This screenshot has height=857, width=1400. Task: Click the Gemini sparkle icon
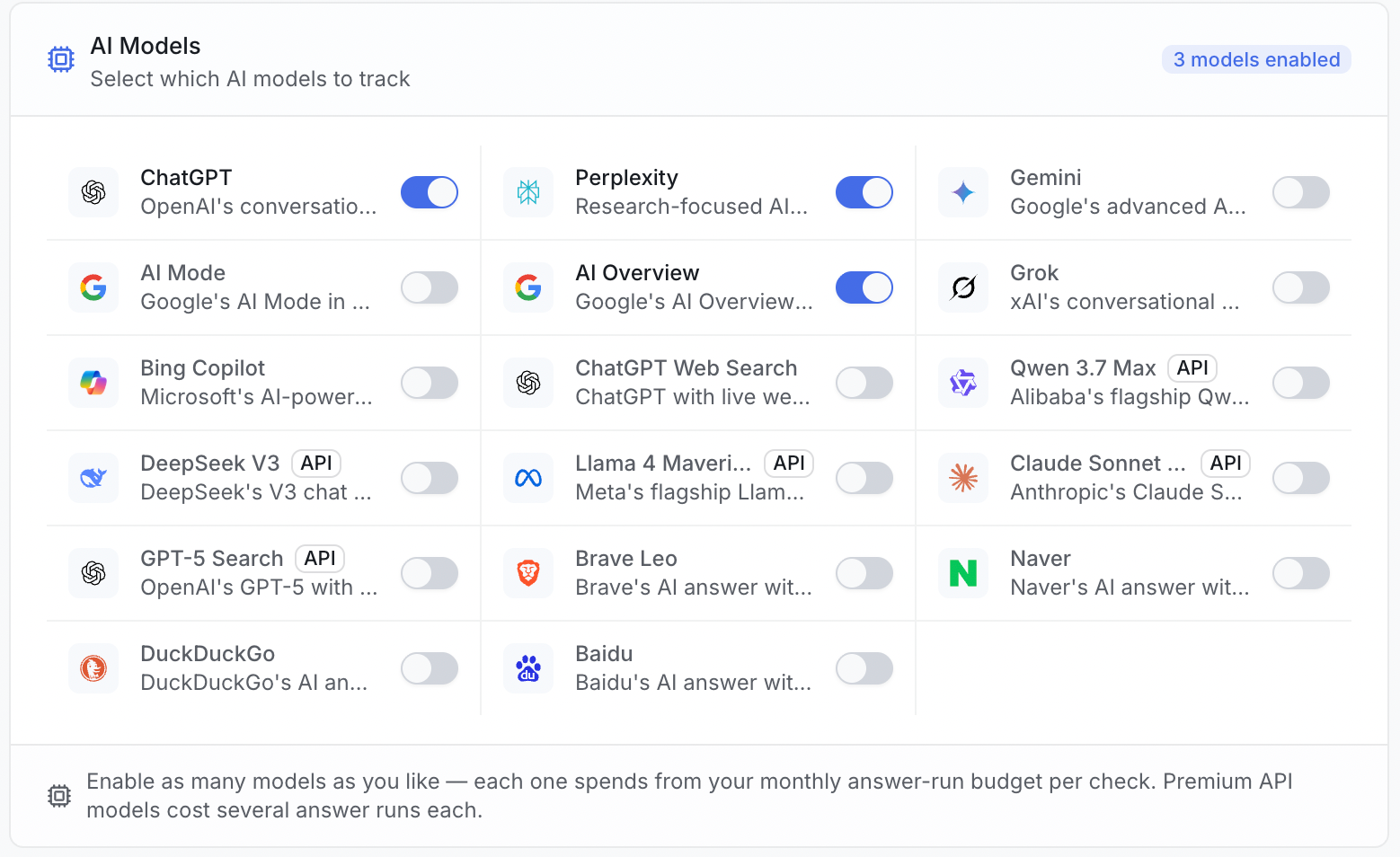[x=963, y=192]
